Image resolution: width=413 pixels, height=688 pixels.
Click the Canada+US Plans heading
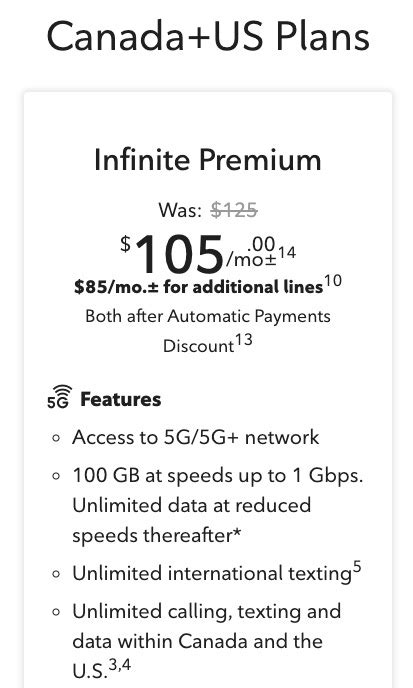(208, 36)
